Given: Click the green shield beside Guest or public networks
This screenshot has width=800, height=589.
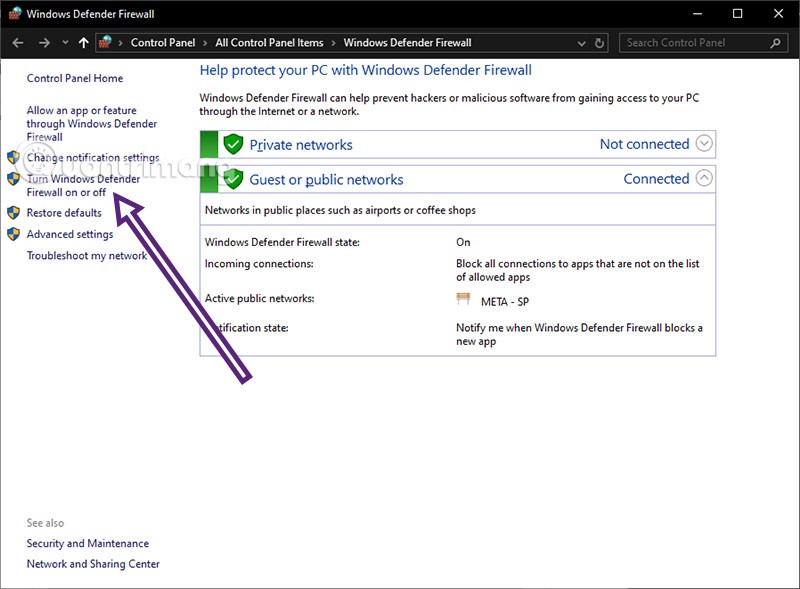Looking at the screenshot, I should click(x=233, y=180).
